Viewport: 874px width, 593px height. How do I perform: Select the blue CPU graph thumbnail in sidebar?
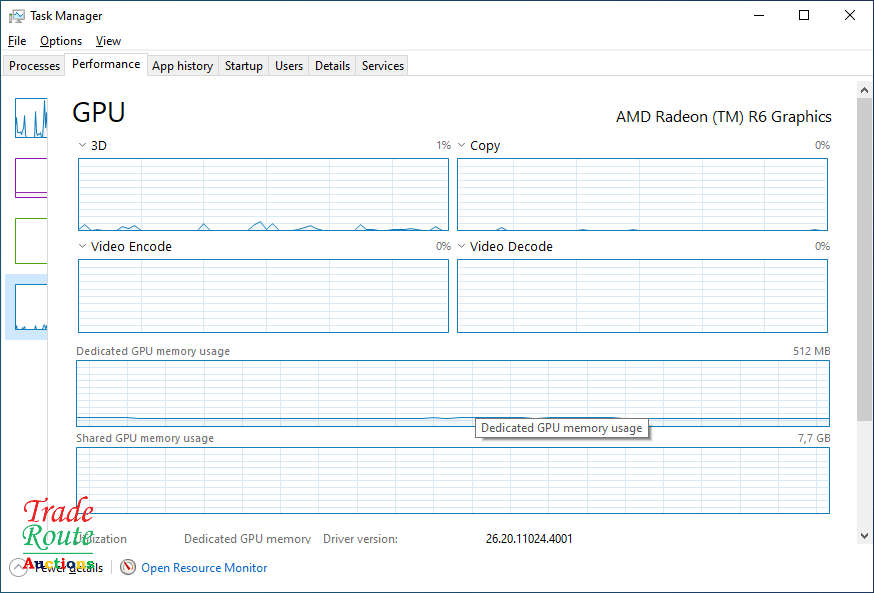(x=31, y=118)
